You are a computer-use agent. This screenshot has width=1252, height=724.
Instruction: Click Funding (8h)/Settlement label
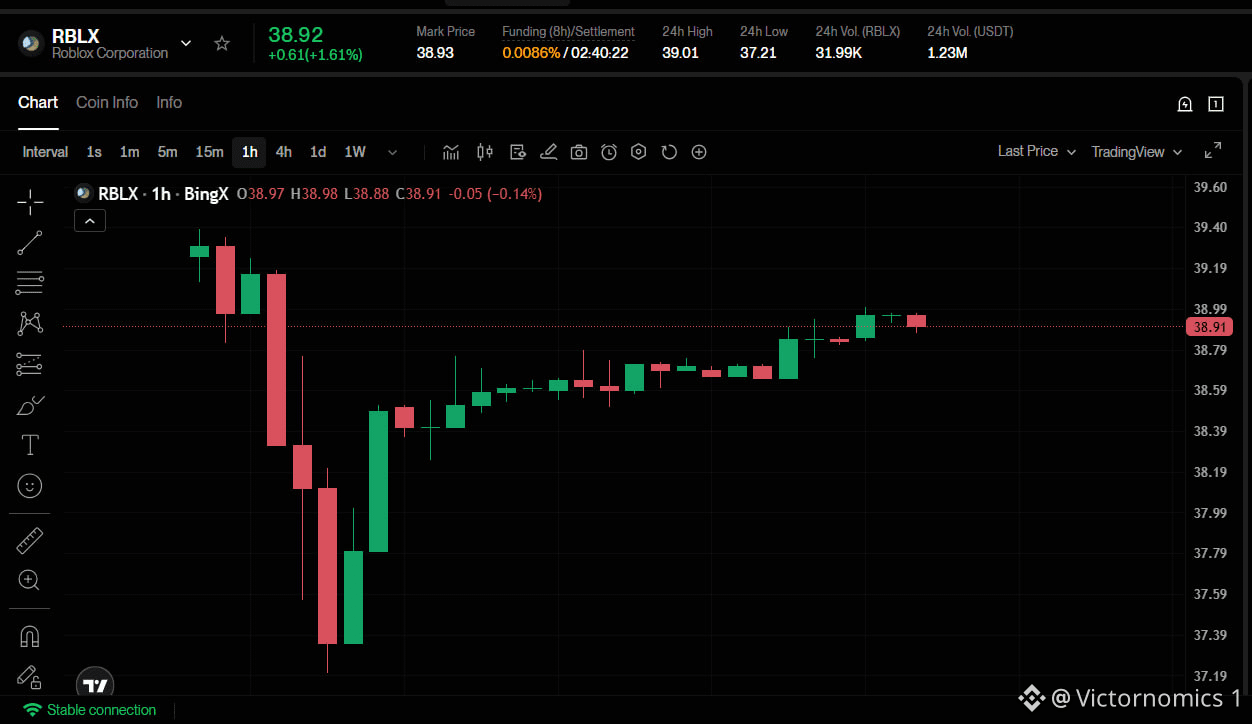tap(568, 32)
